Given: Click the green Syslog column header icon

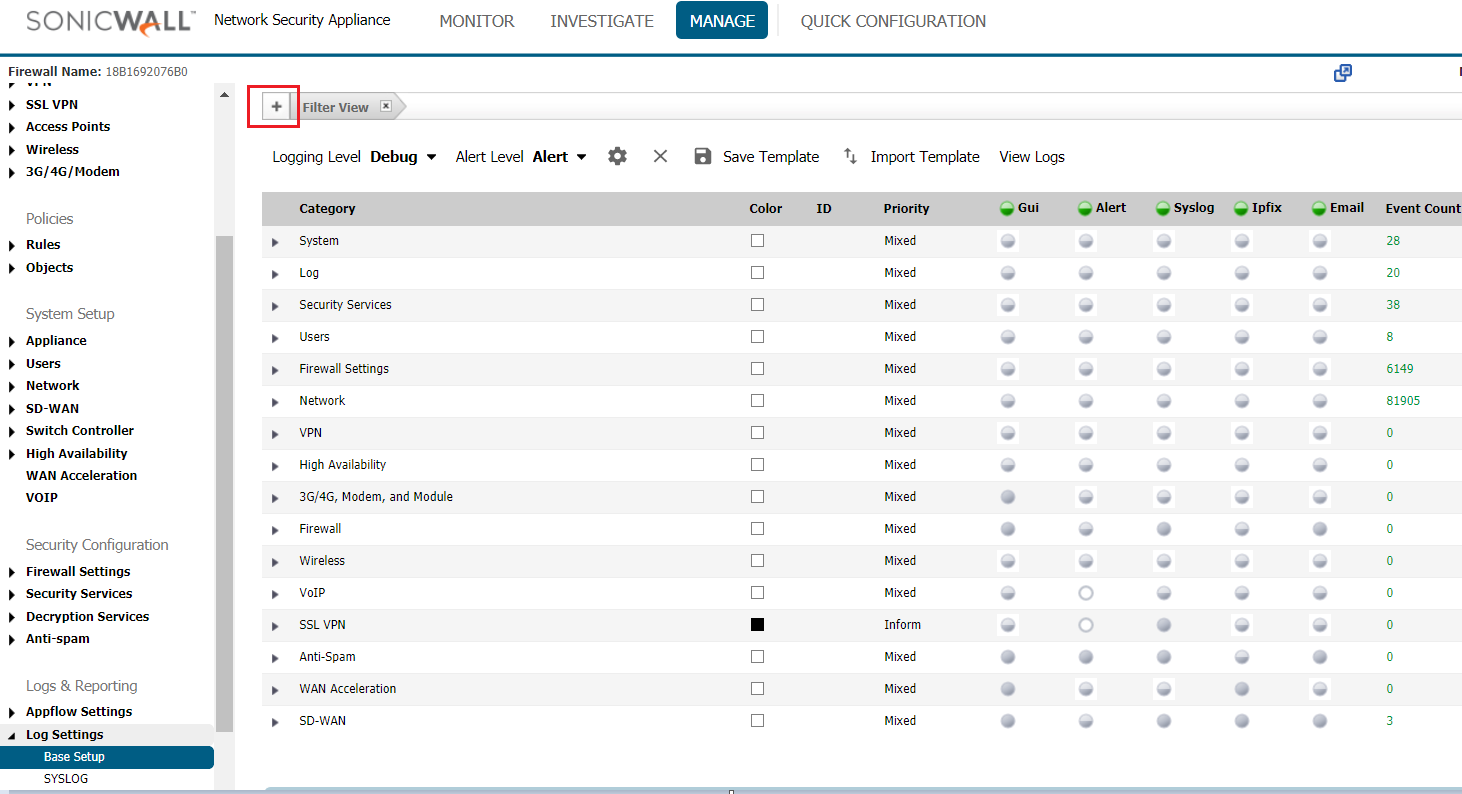Looking at the screenshot, I should [x=1163, y=208].
